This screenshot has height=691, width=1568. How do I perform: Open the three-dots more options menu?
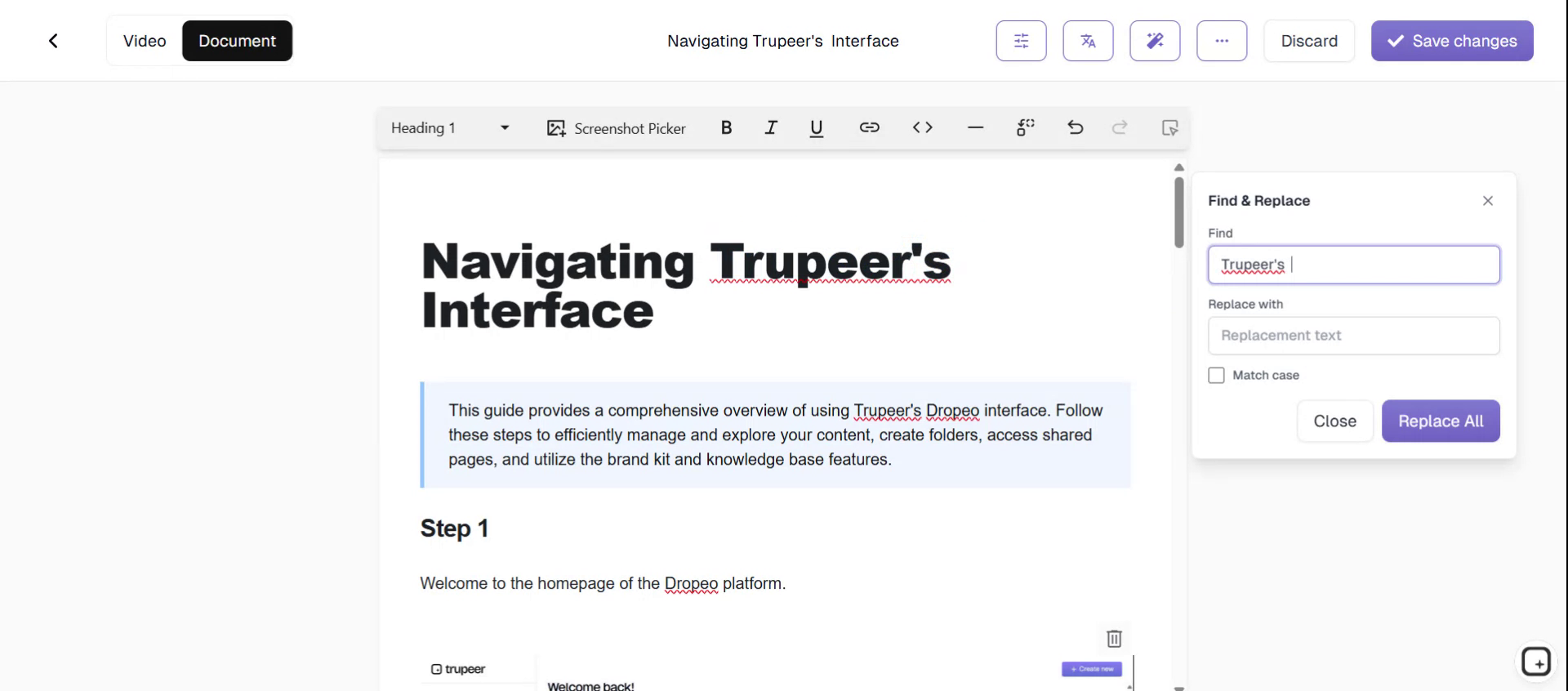pyautogui.click(x=1222, y=41)
